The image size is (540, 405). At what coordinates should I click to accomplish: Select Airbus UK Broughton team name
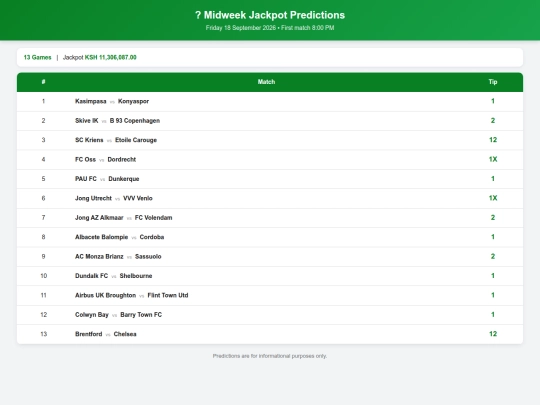(x=105, y=295)
